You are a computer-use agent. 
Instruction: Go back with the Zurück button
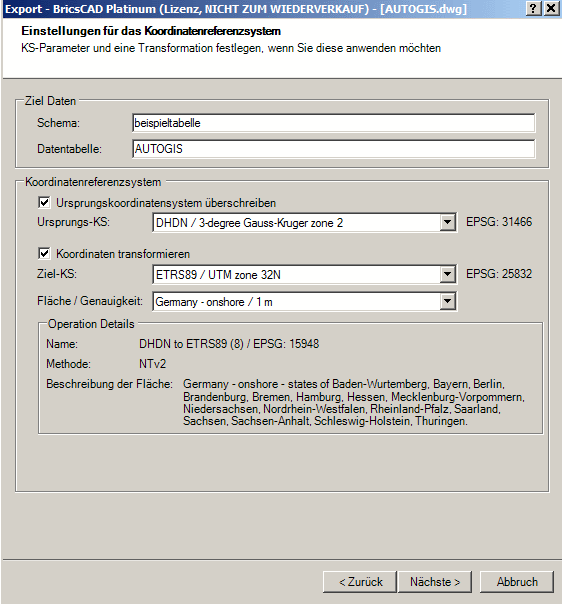[360, 582]
